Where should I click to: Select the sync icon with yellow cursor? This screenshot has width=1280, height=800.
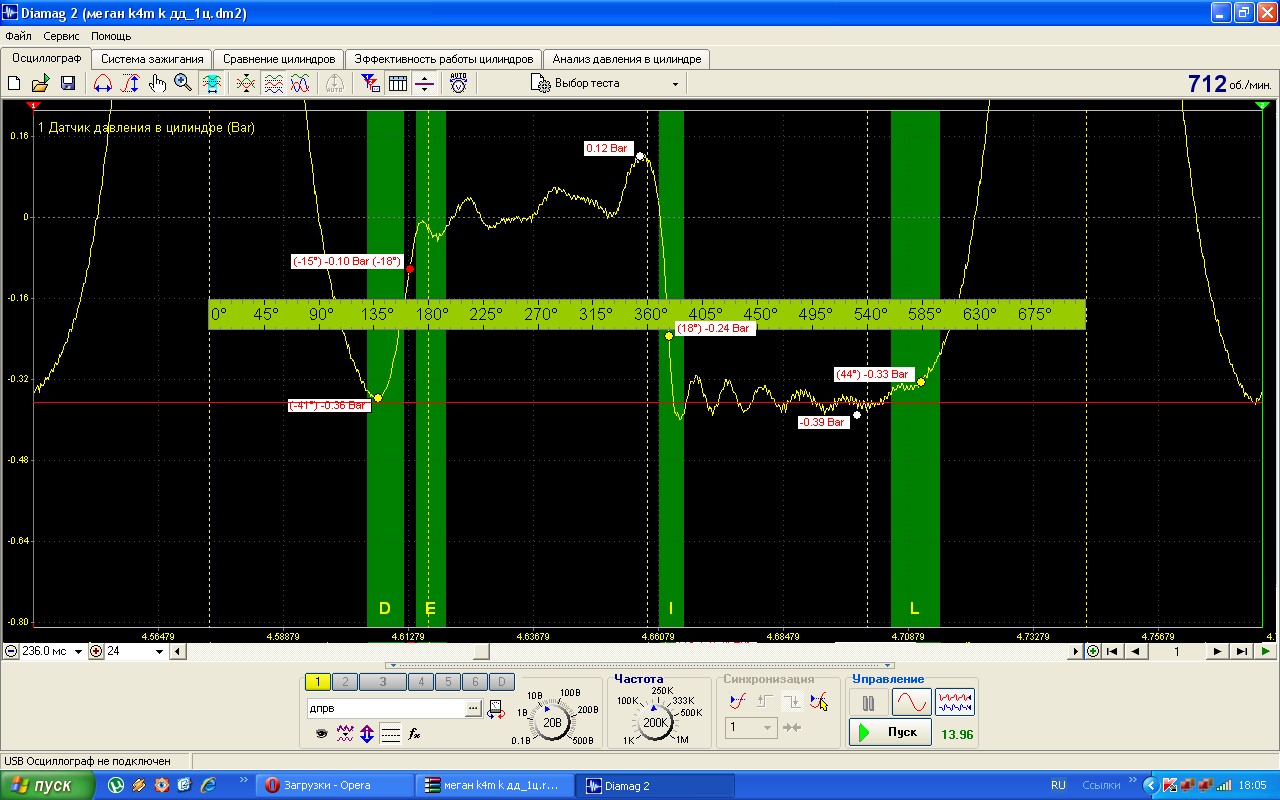click(819, 701)
